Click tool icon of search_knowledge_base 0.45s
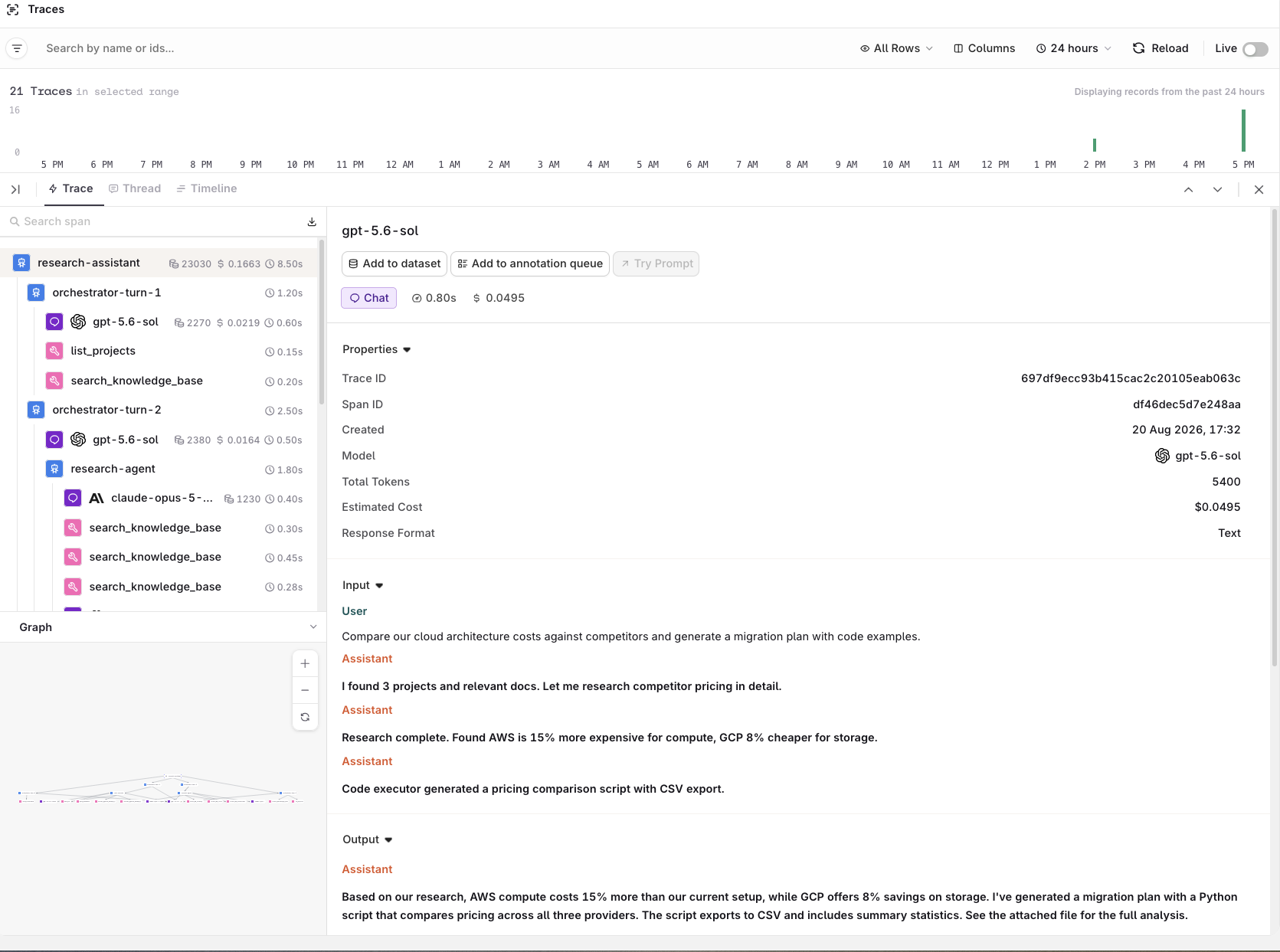The width and height of the screenshot is (1280, 952). tap(73, 557)
